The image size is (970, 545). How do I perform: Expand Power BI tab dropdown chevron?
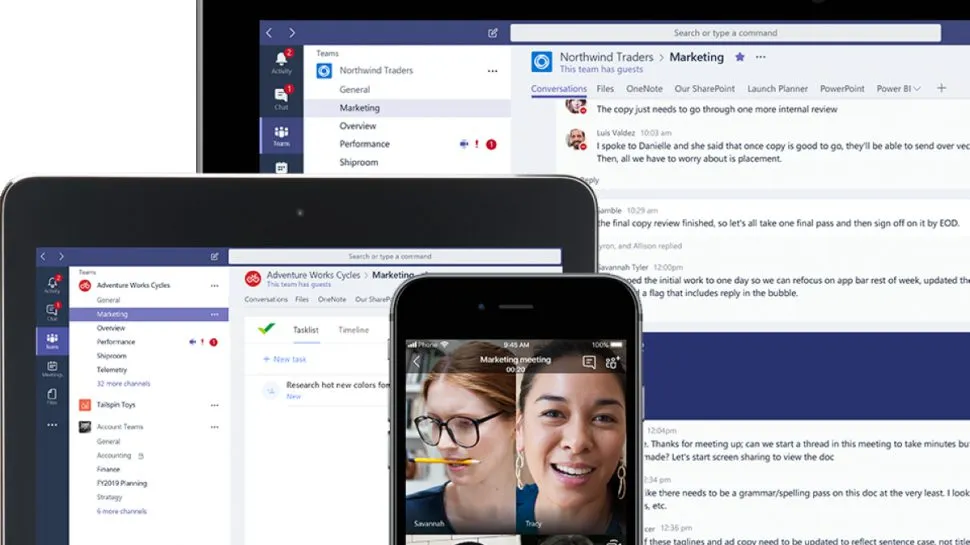917,89
